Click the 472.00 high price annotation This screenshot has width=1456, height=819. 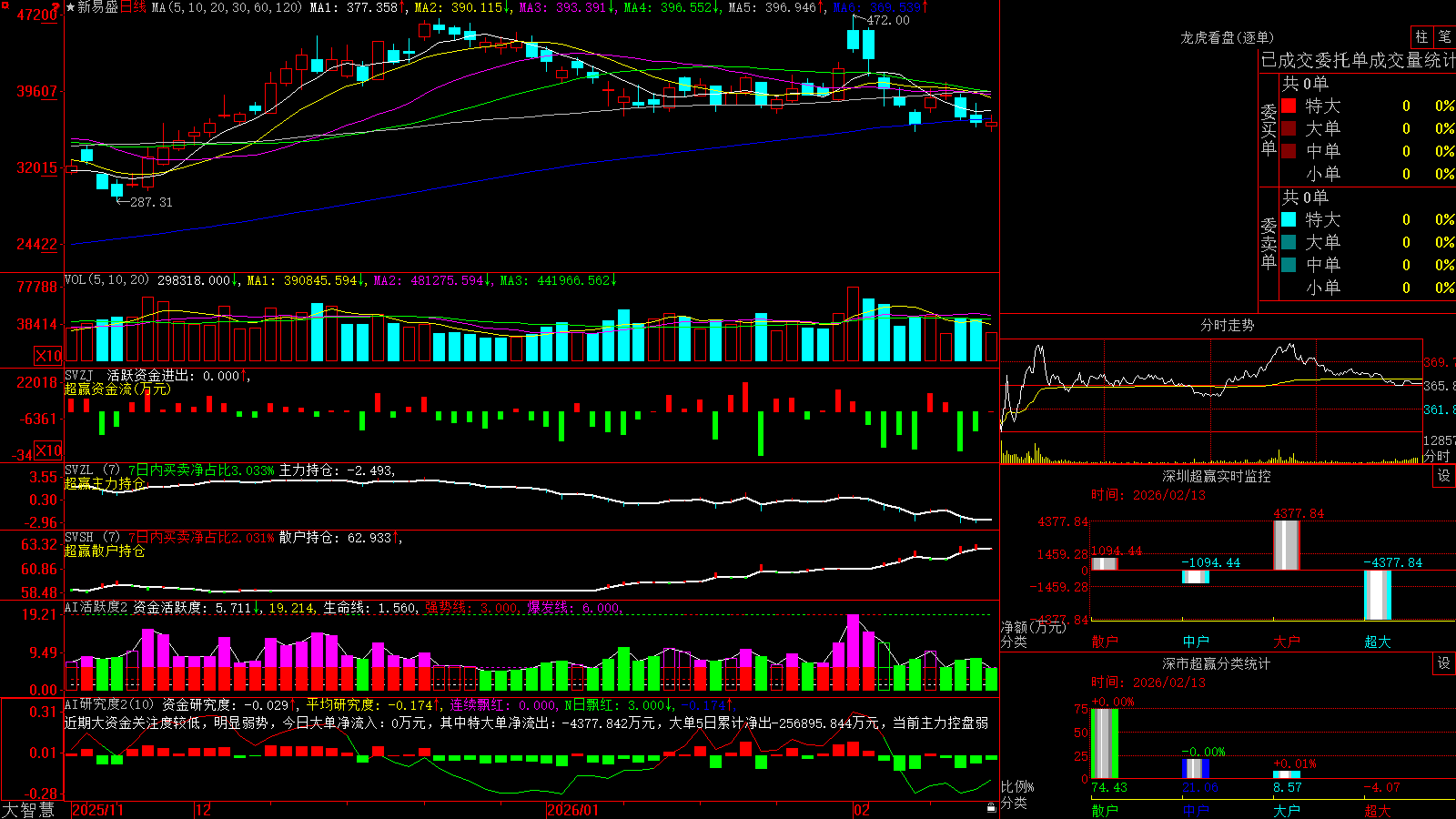click(x=888, y=20)
